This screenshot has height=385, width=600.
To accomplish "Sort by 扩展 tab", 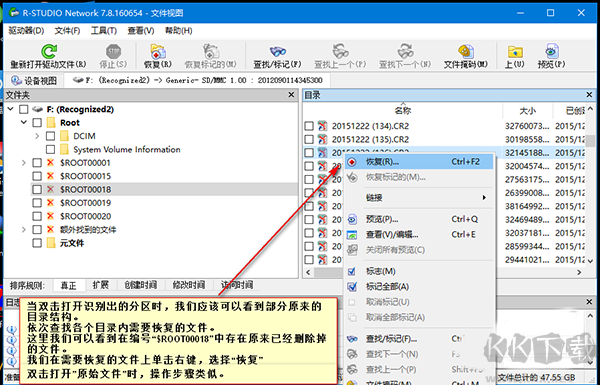I will 101,285.
